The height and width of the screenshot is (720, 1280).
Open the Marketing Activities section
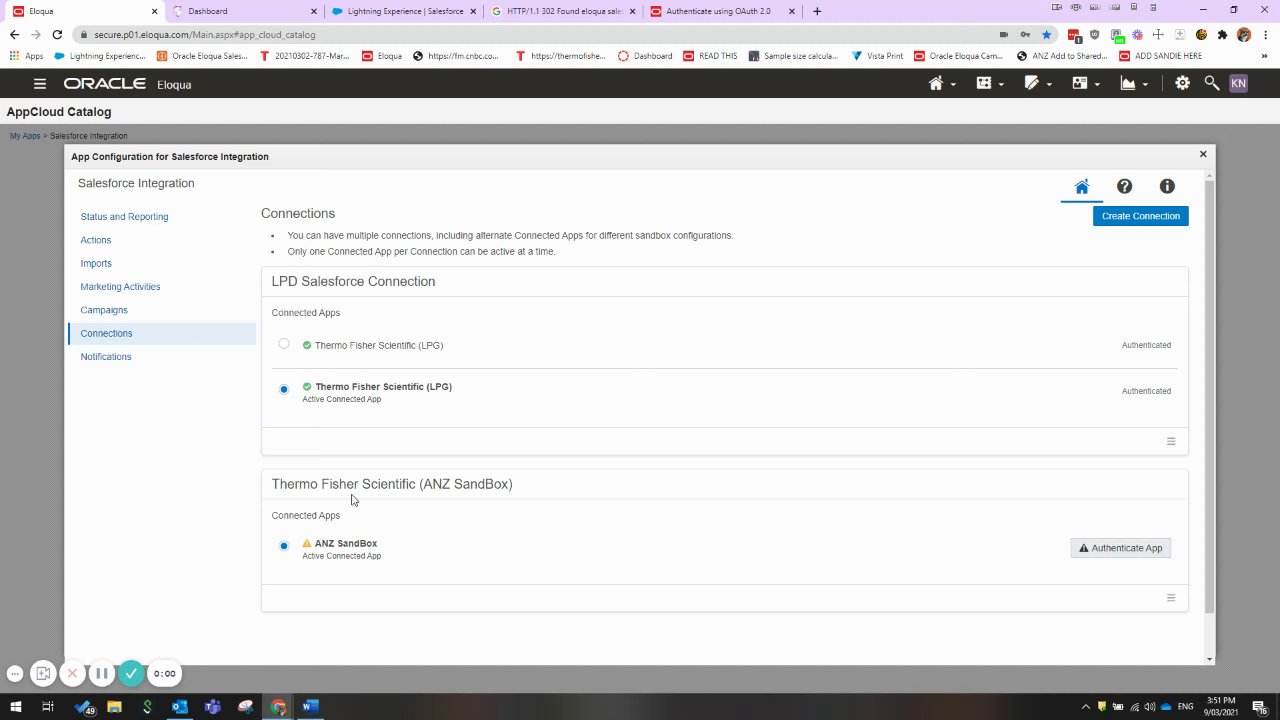(120, 287)
